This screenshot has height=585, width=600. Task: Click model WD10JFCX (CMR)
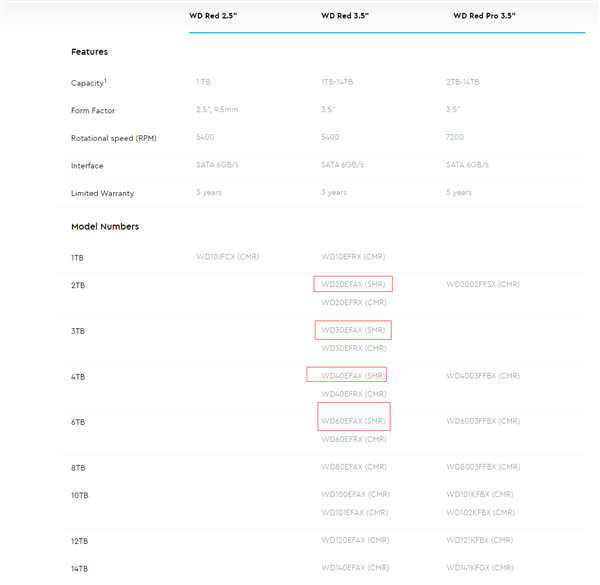[x=228, y=257]
